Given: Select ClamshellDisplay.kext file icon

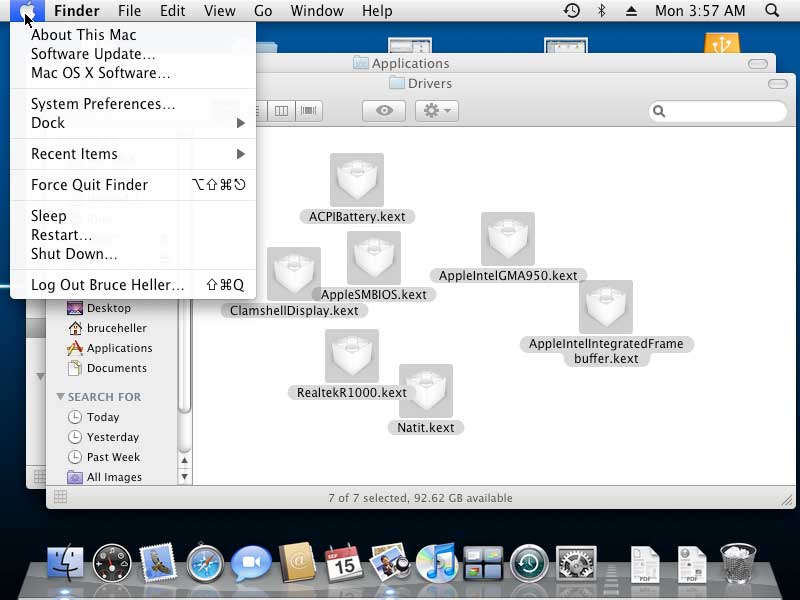Looking at the screenshot, I should [x=293, y=274].
